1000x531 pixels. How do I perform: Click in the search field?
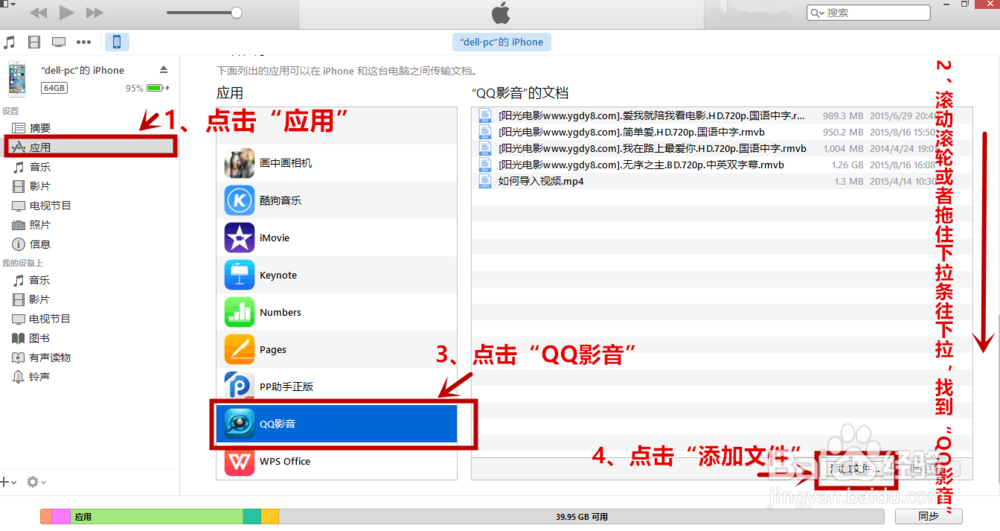[x=868, y=13]
